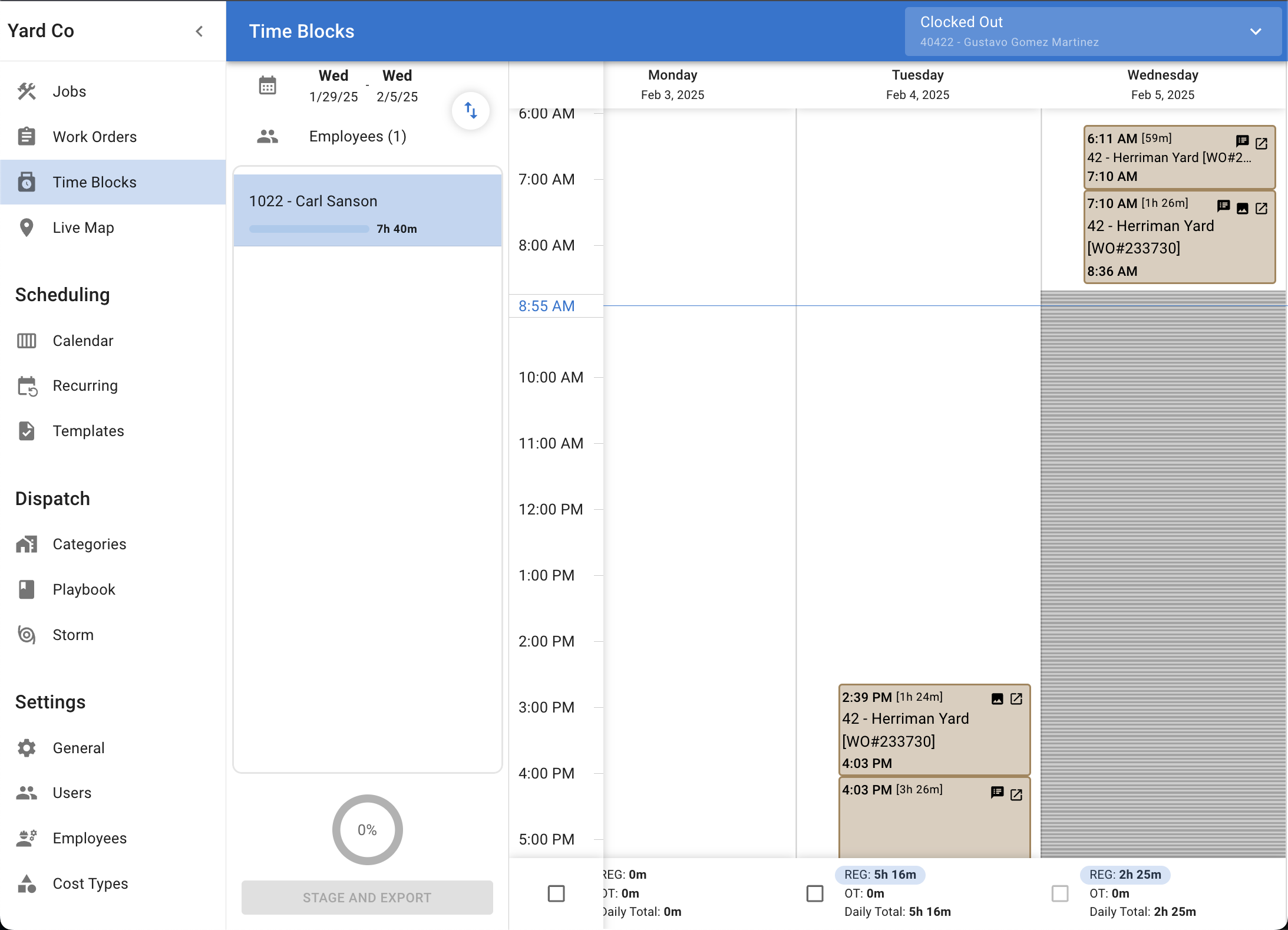
Task: Check the Tuesday daily total checkbox
Action: click(815, 893)
